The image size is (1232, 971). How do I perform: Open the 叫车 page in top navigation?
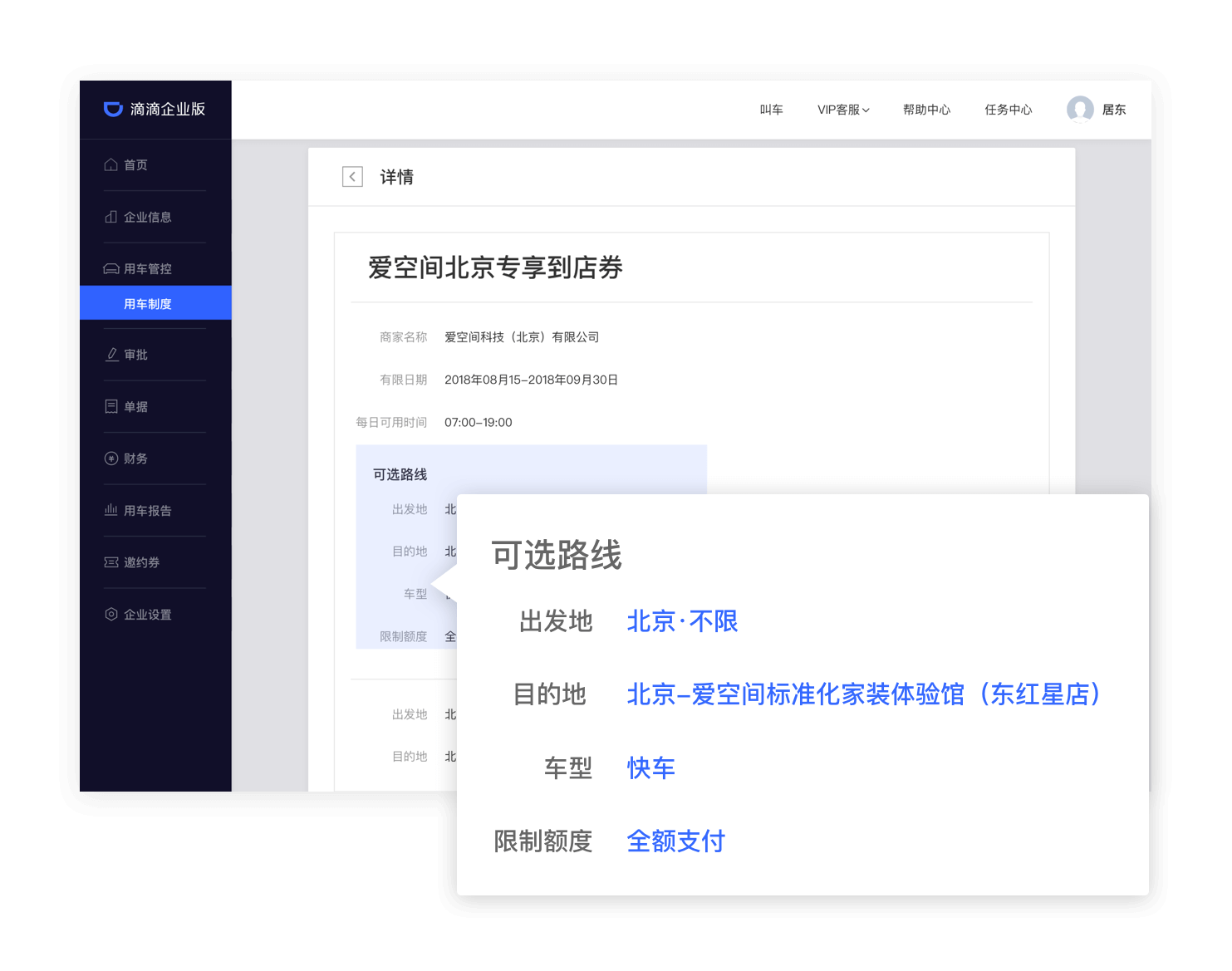click(771, 110)
